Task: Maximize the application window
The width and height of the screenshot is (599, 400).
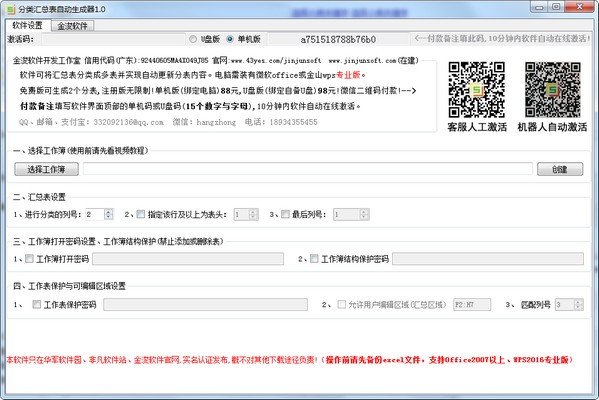Action: click(x=556, y=7)
